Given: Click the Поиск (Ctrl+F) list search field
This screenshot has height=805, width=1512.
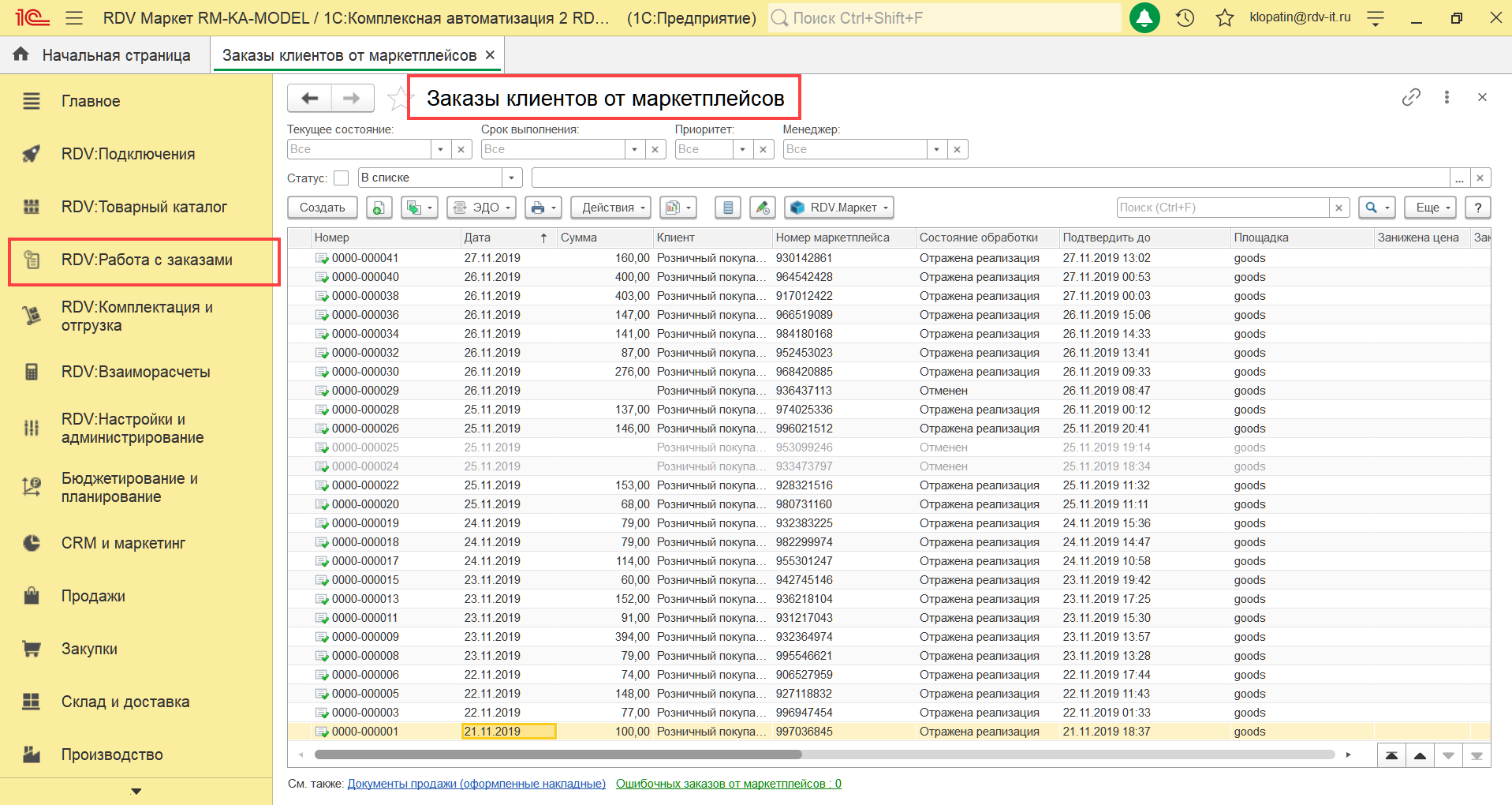Looking at the screenshot, I should tap(1223, 208).
